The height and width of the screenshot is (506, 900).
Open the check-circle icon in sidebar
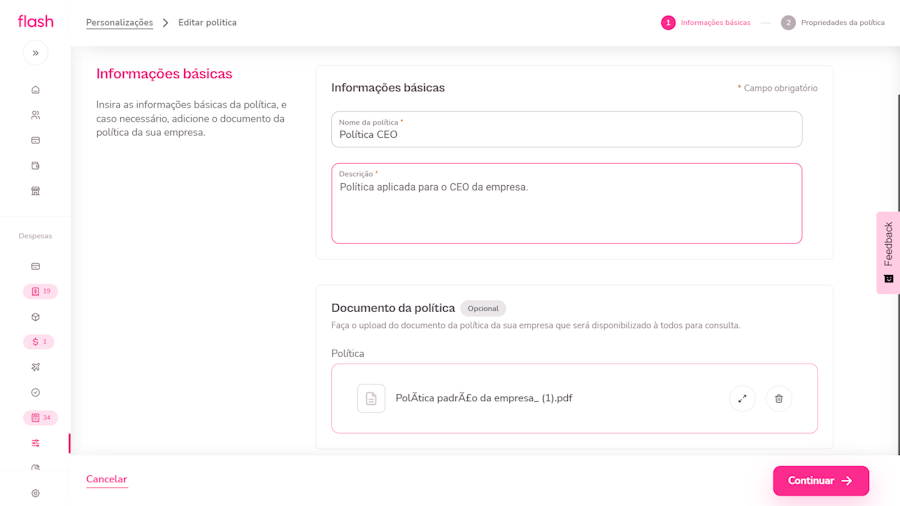[x=35, y=393]
